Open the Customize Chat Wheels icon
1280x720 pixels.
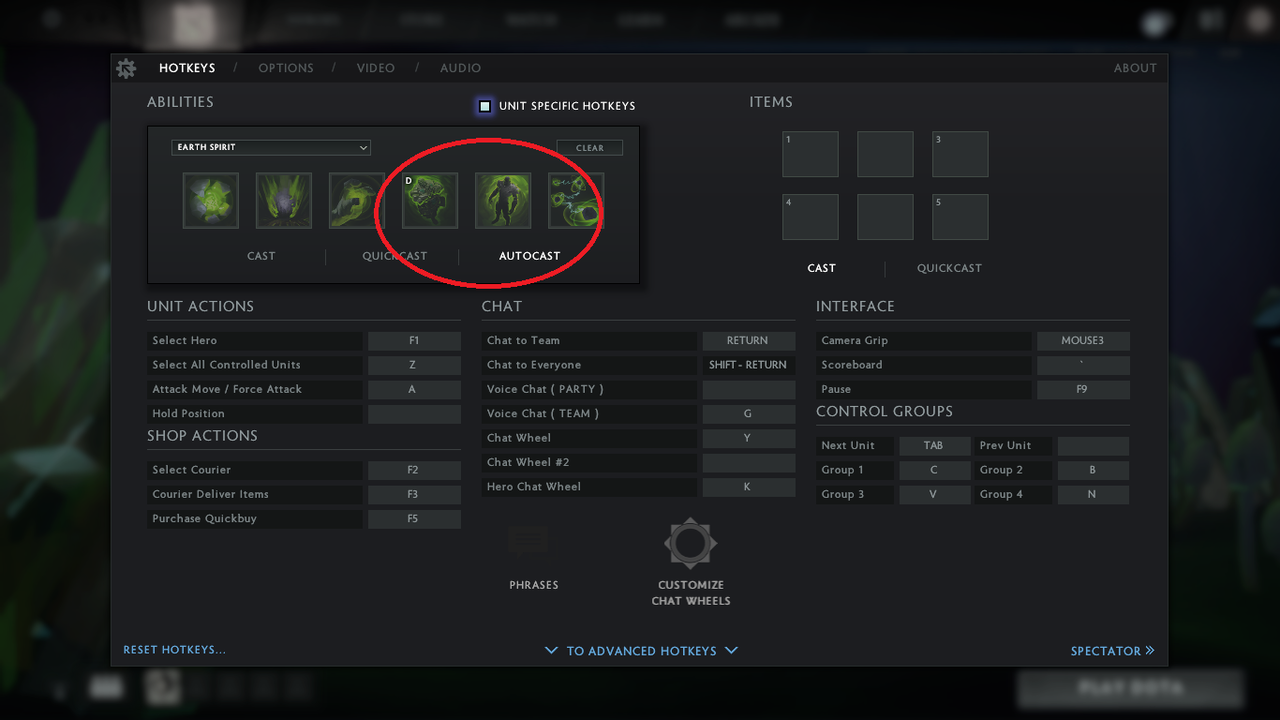tap(691, 544)
